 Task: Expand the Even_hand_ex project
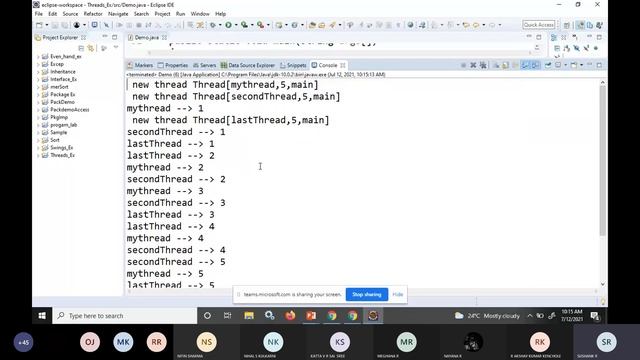pos(38,57)
